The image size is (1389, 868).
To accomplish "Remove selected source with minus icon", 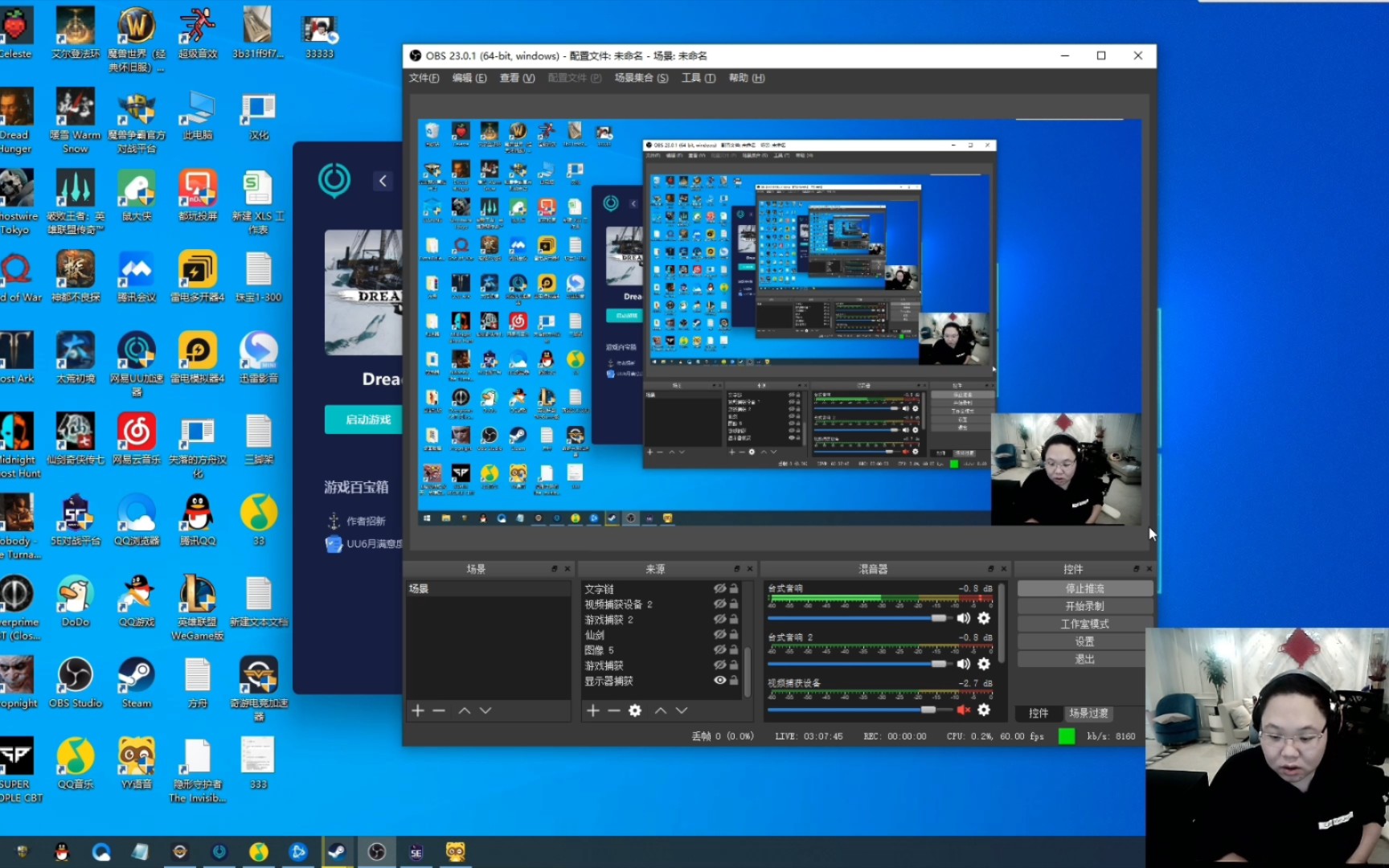I will (614, 710).
